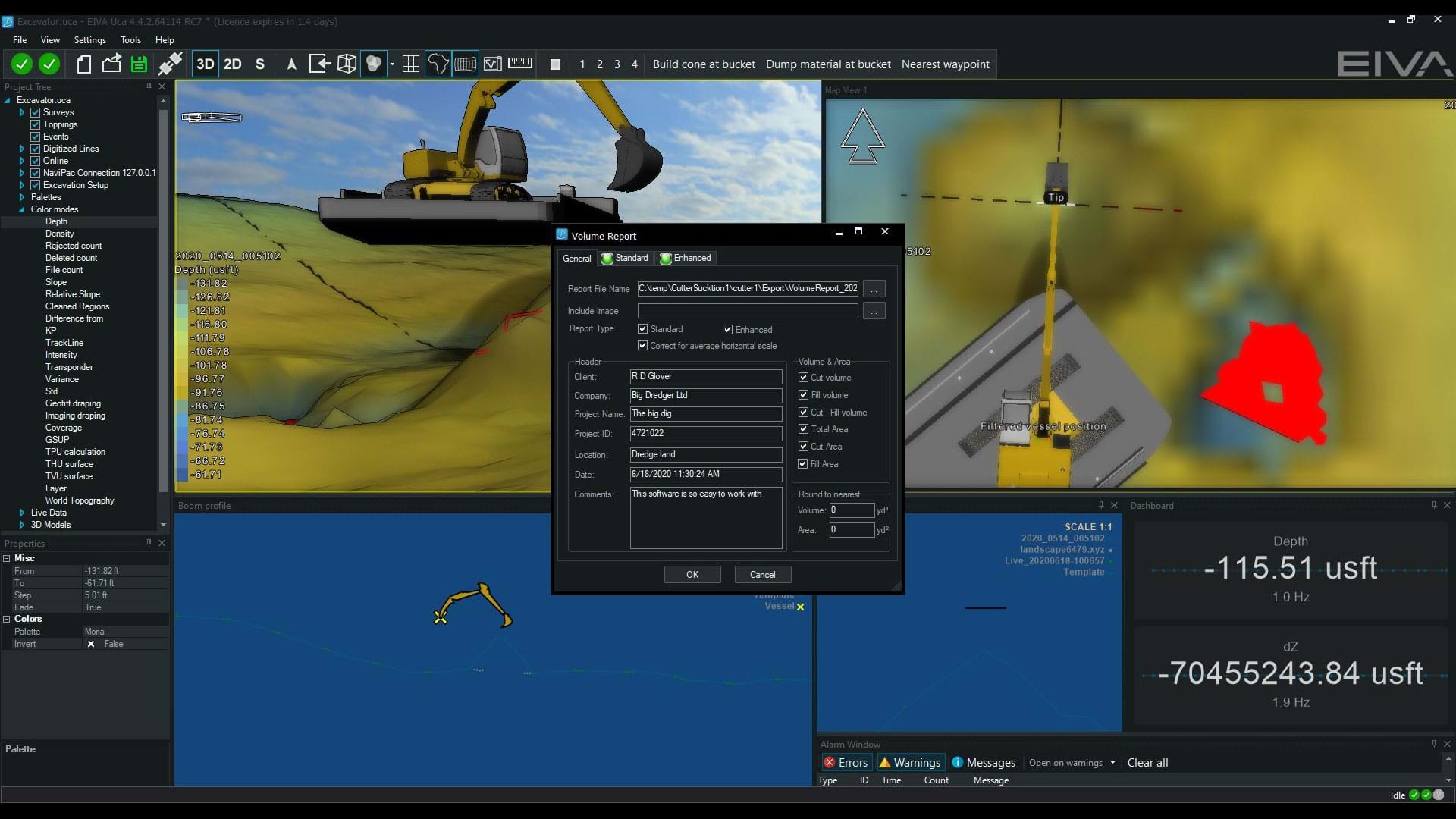
Task: Browse for Report File Name path
Action: pos(874,289)
